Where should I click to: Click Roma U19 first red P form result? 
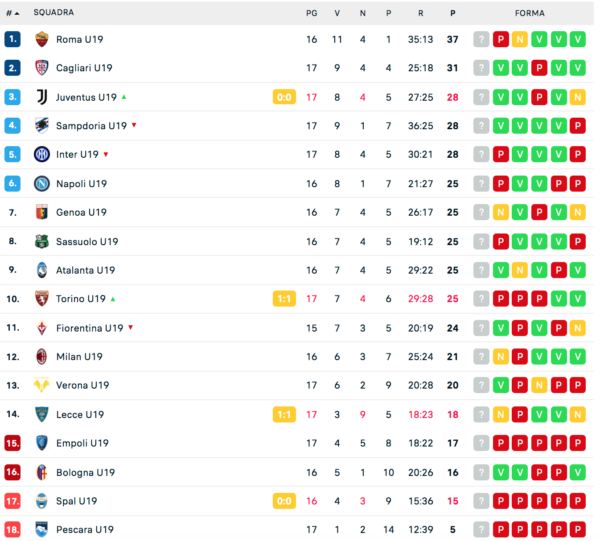(x=501, y=39)
